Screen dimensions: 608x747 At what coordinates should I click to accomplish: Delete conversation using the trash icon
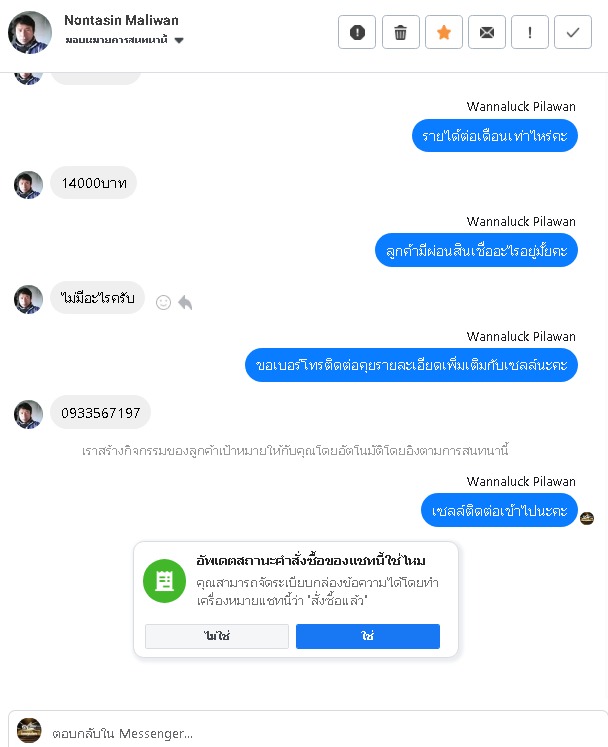[400, 32]
